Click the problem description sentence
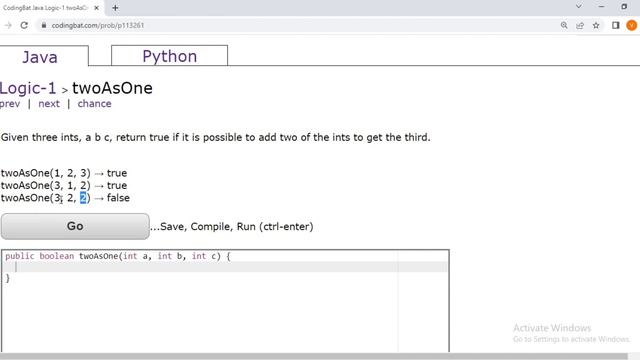640x360 pixels. pyautogui.click(x=216, y=137)
